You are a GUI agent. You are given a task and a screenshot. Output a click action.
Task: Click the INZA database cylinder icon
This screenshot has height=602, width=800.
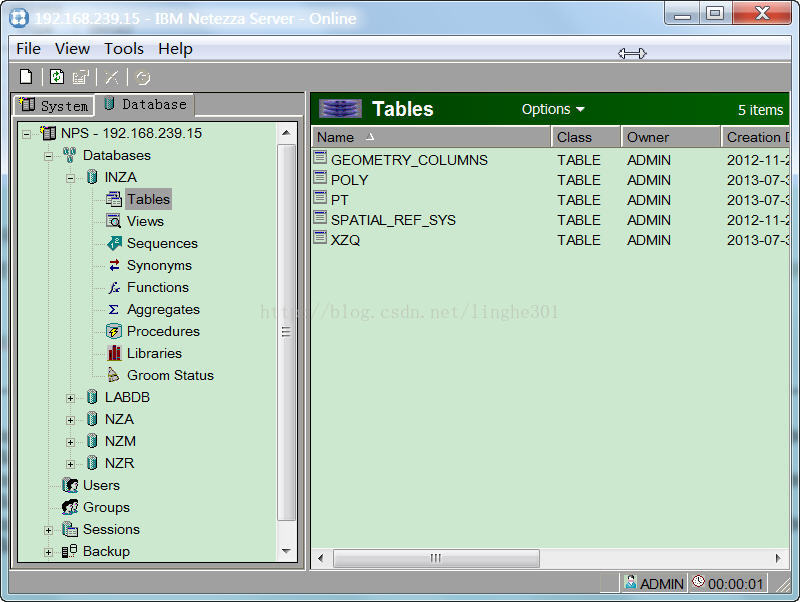click(x=92, y=177)
